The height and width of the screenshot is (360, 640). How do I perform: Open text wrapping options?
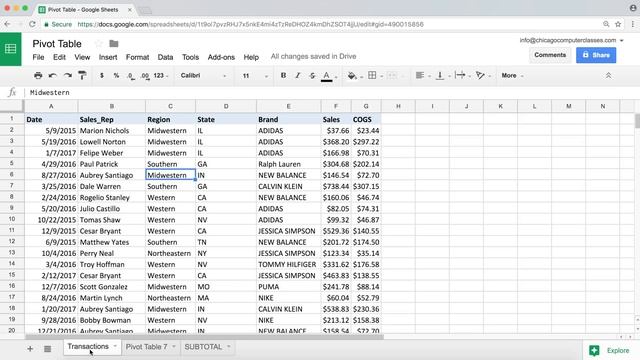tap(460, 75)
